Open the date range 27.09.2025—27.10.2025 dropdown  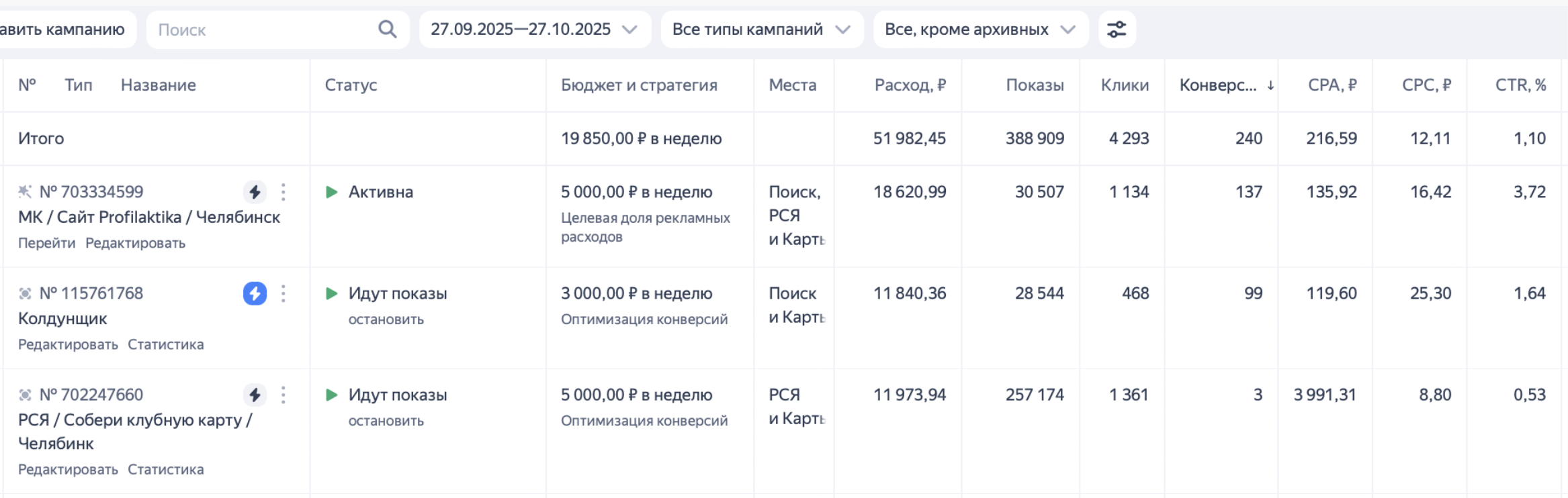[x=534, y=30]
